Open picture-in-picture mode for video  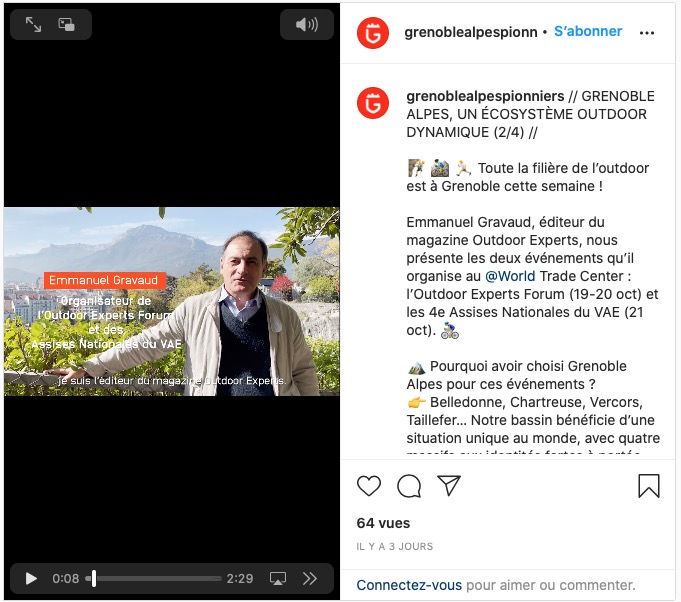(x=66, y=24)
